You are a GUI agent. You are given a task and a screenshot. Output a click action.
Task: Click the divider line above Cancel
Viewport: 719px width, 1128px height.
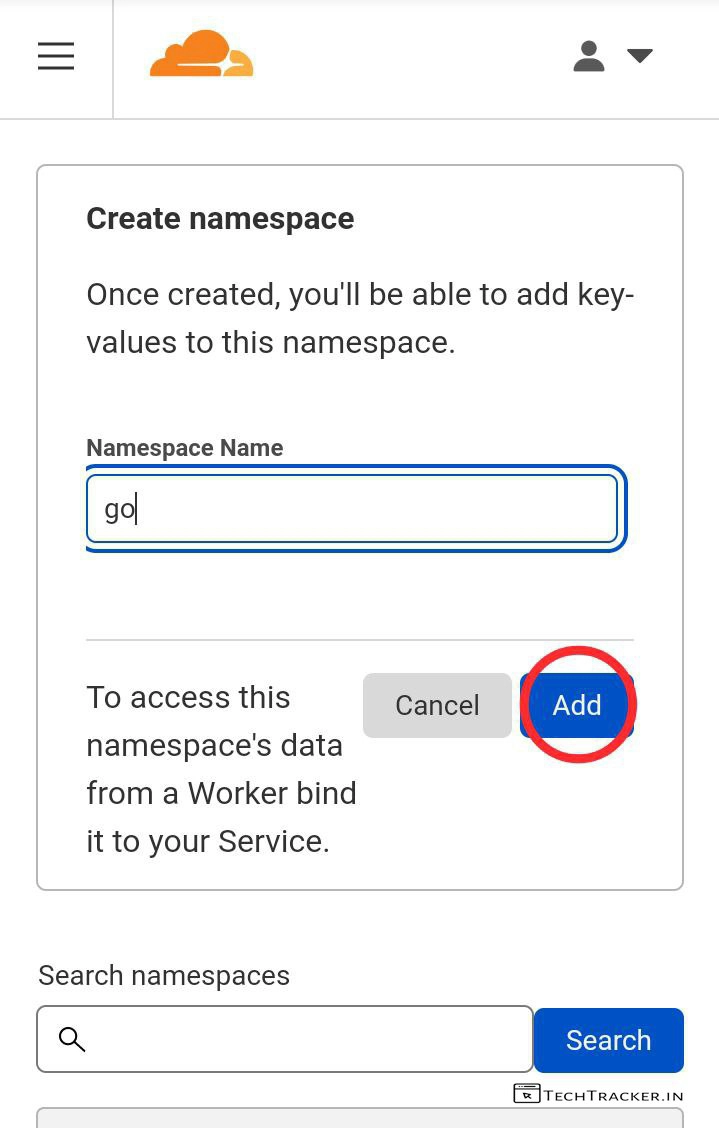pyautogui.click(x=360, y=640)
